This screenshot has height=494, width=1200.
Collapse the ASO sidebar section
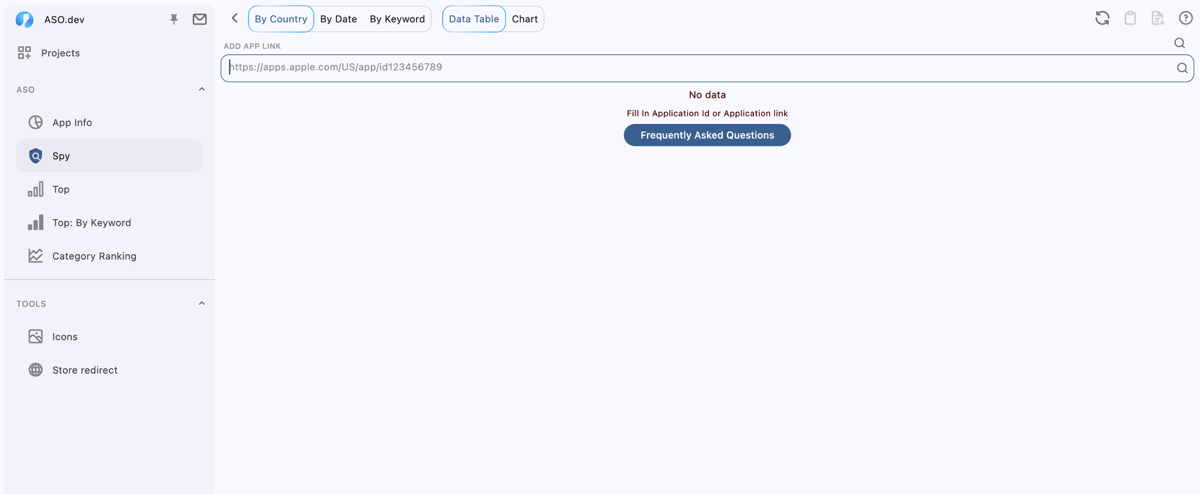(201, 90)
